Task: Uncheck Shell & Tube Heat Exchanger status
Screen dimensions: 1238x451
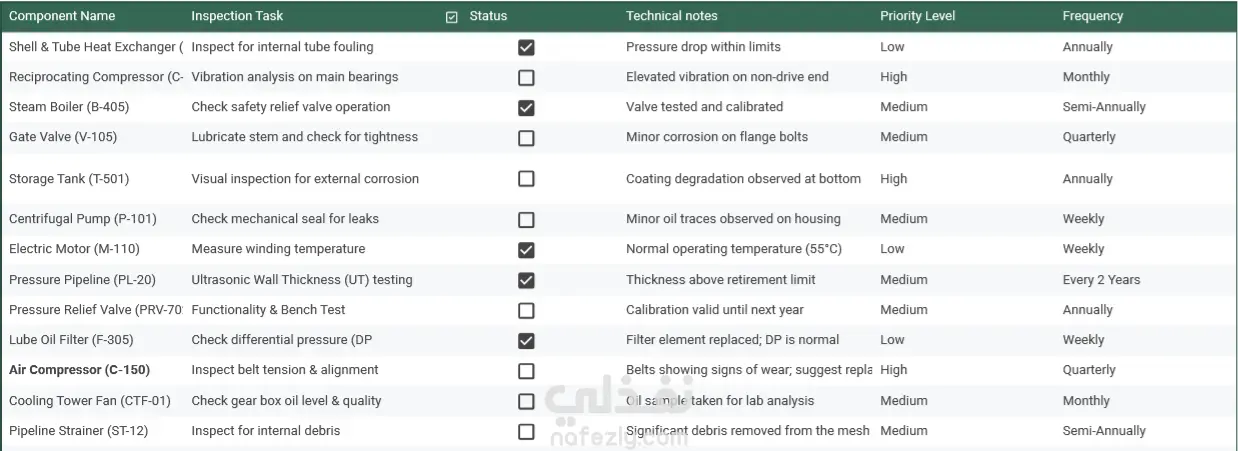Action: pos(526,47)
